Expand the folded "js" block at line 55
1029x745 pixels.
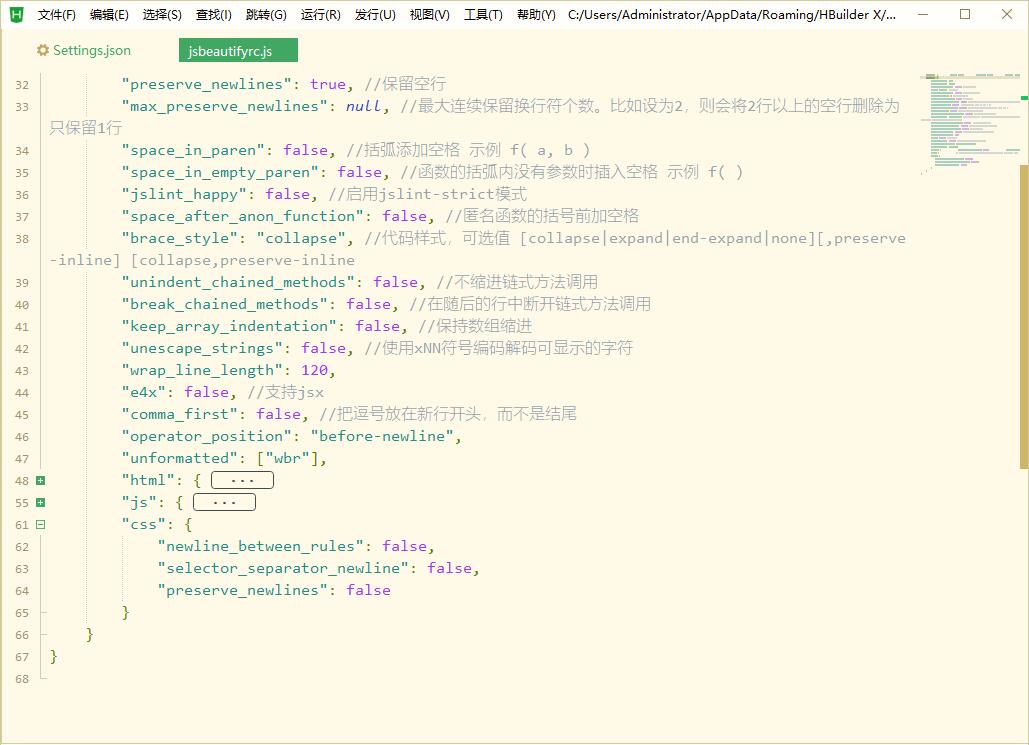(41, 503)
